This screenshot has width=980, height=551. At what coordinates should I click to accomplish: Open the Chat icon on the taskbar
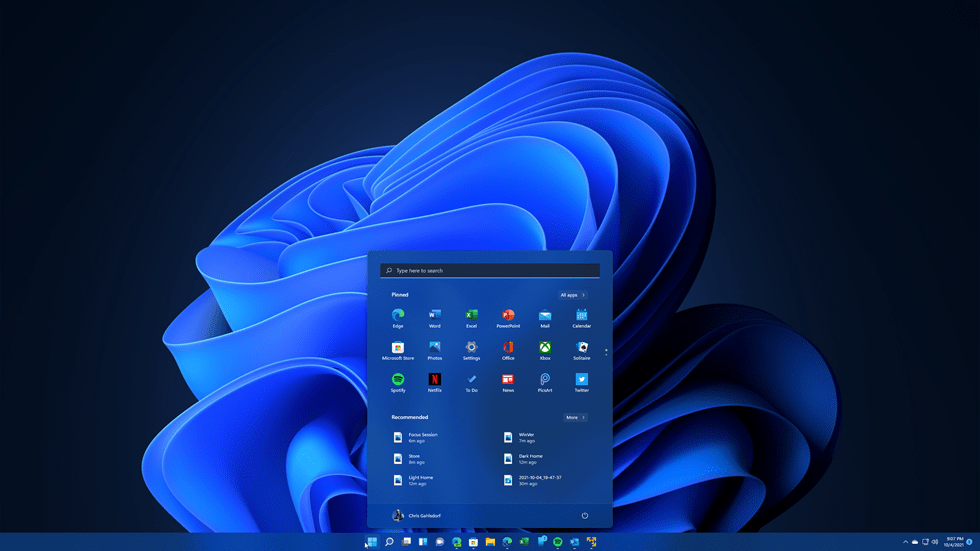(x=440, y=542)
